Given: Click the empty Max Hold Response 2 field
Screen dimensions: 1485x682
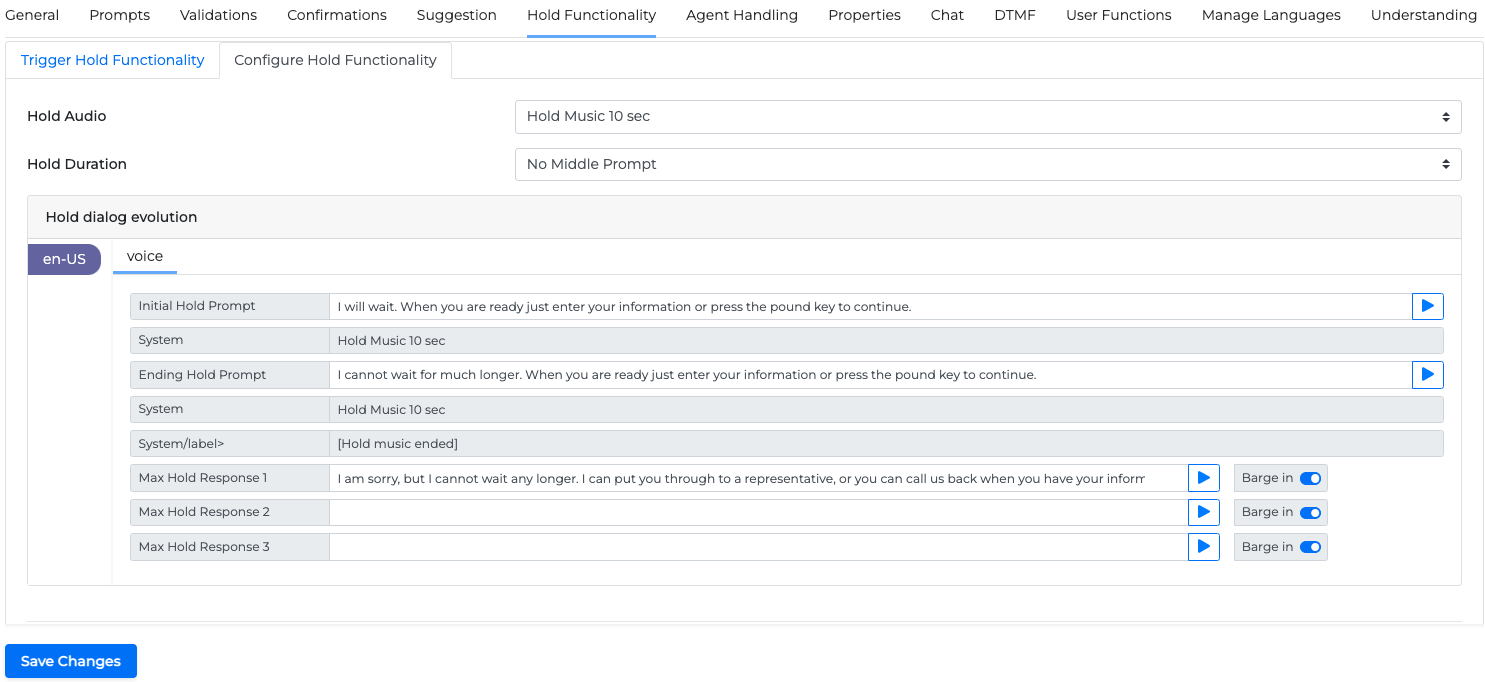Looking at the screenshot, I should [758, 512].
